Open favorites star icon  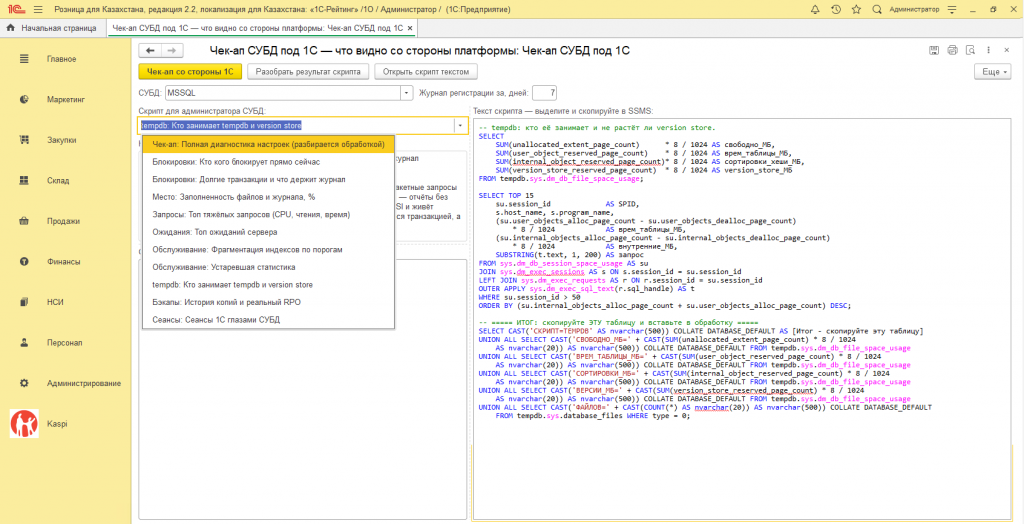[856, 10]
